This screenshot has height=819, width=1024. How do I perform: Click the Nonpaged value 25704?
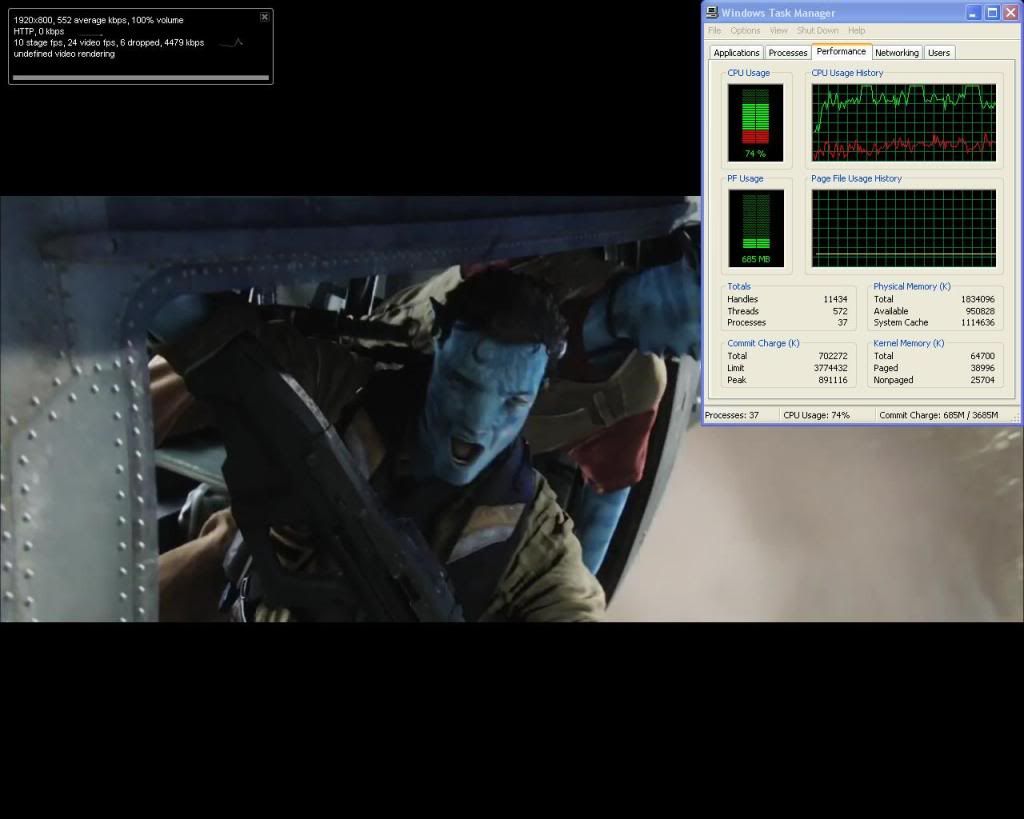point(982,380)
